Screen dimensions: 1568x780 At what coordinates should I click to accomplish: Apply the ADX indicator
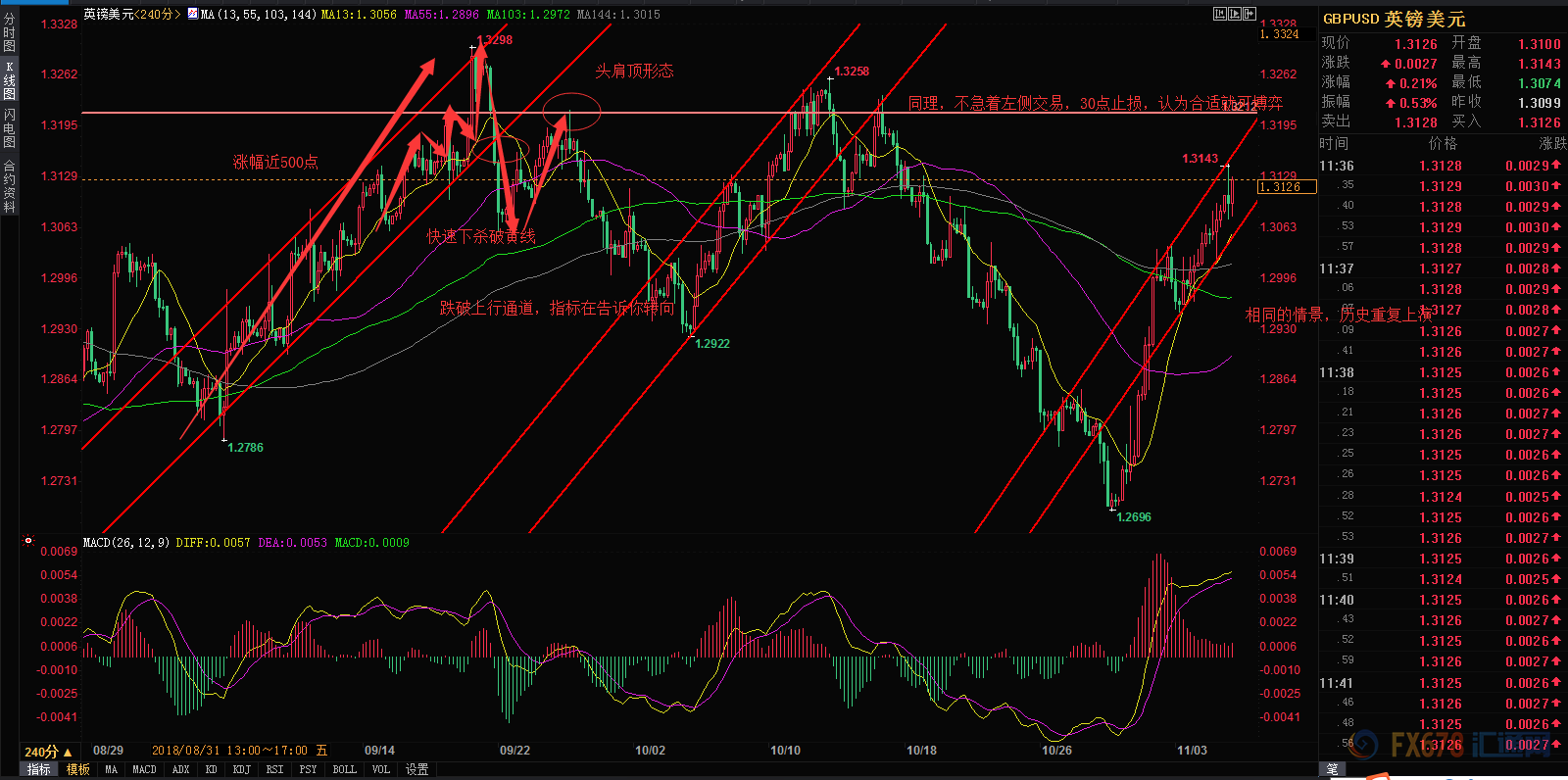180,769
